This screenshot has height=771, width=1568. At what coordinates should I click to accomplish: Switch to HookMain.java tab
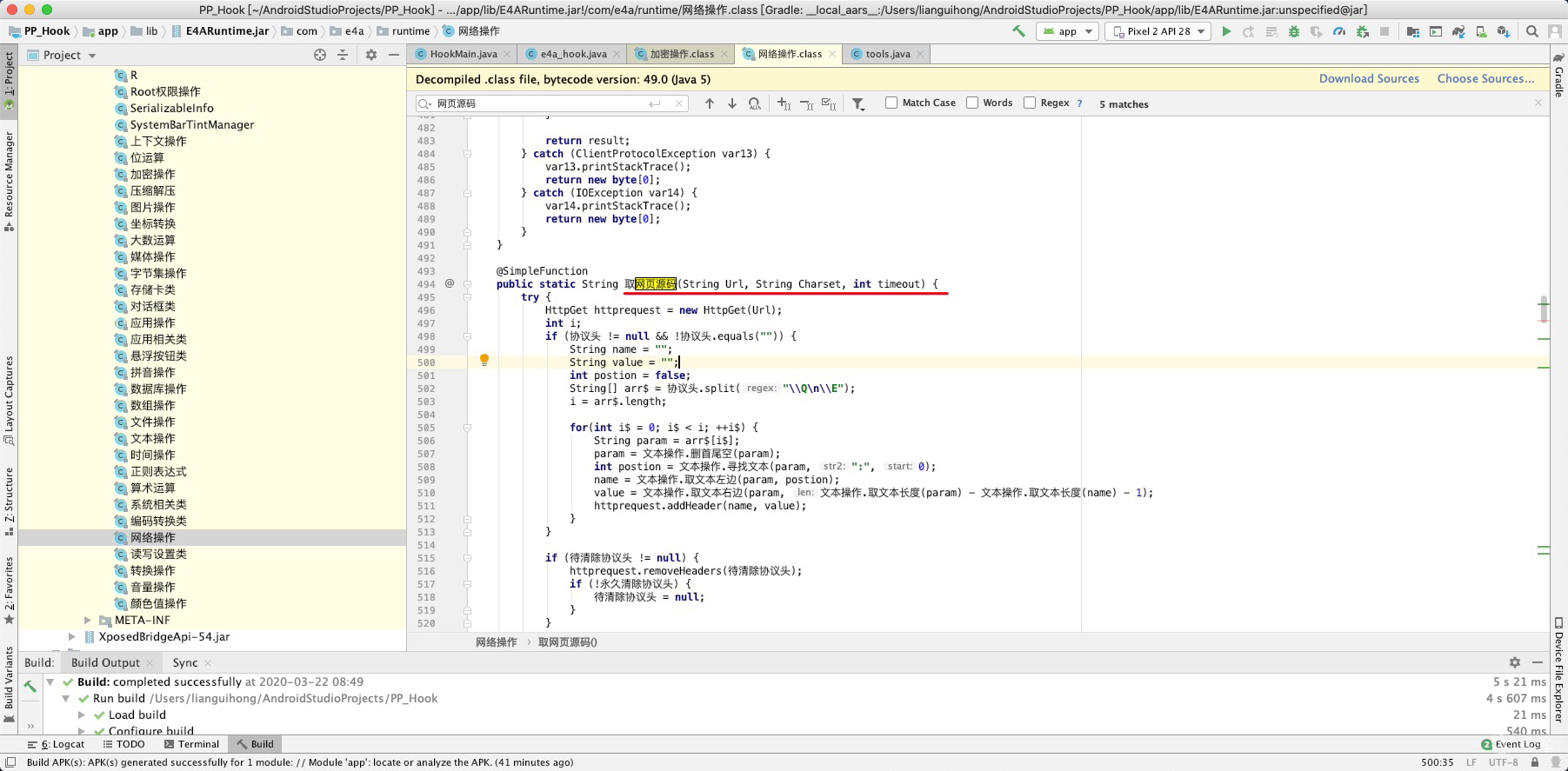point(464,54)
